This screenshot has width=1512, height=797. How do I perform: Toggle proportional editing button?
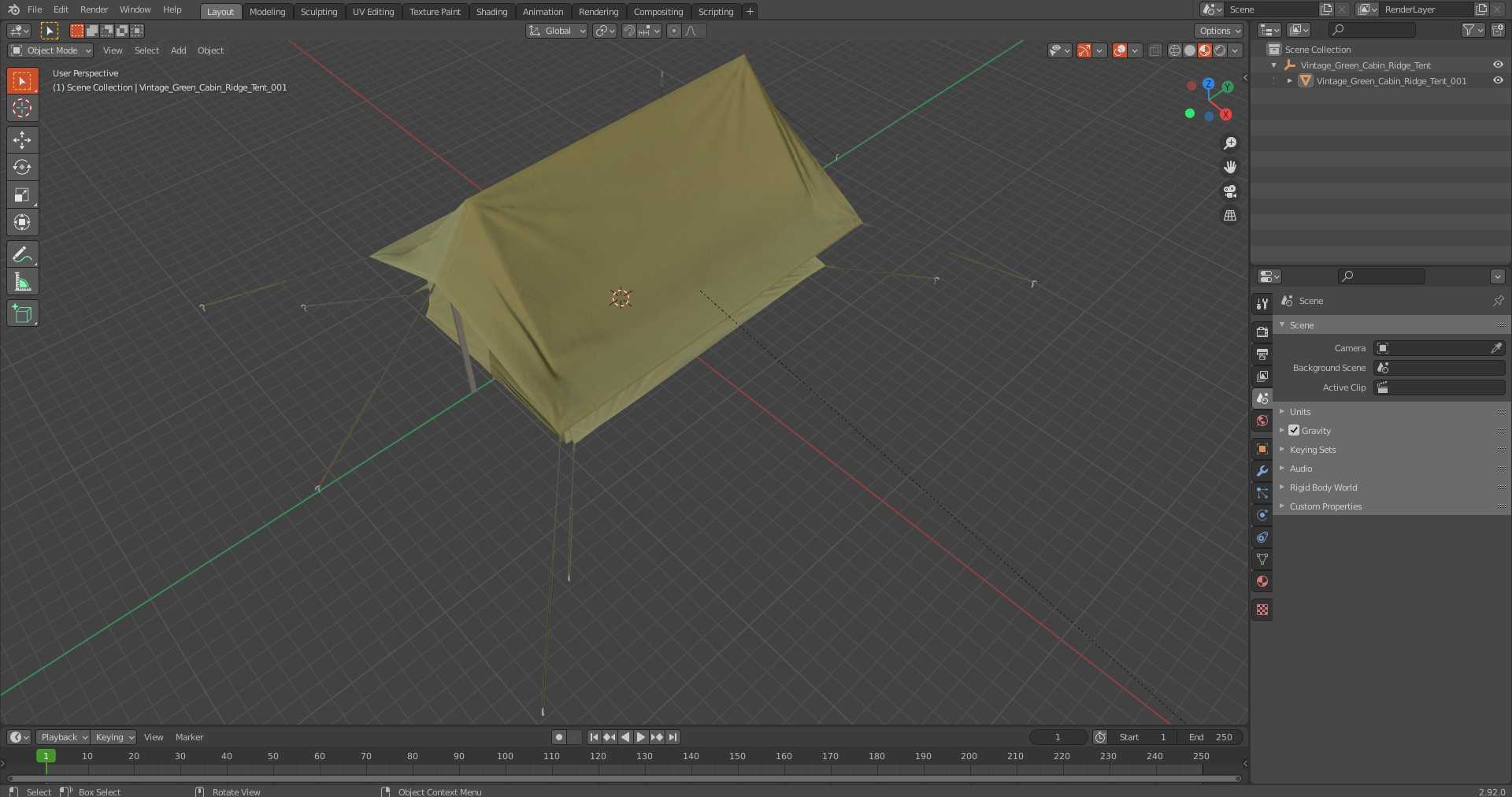(x=673, y=31)
